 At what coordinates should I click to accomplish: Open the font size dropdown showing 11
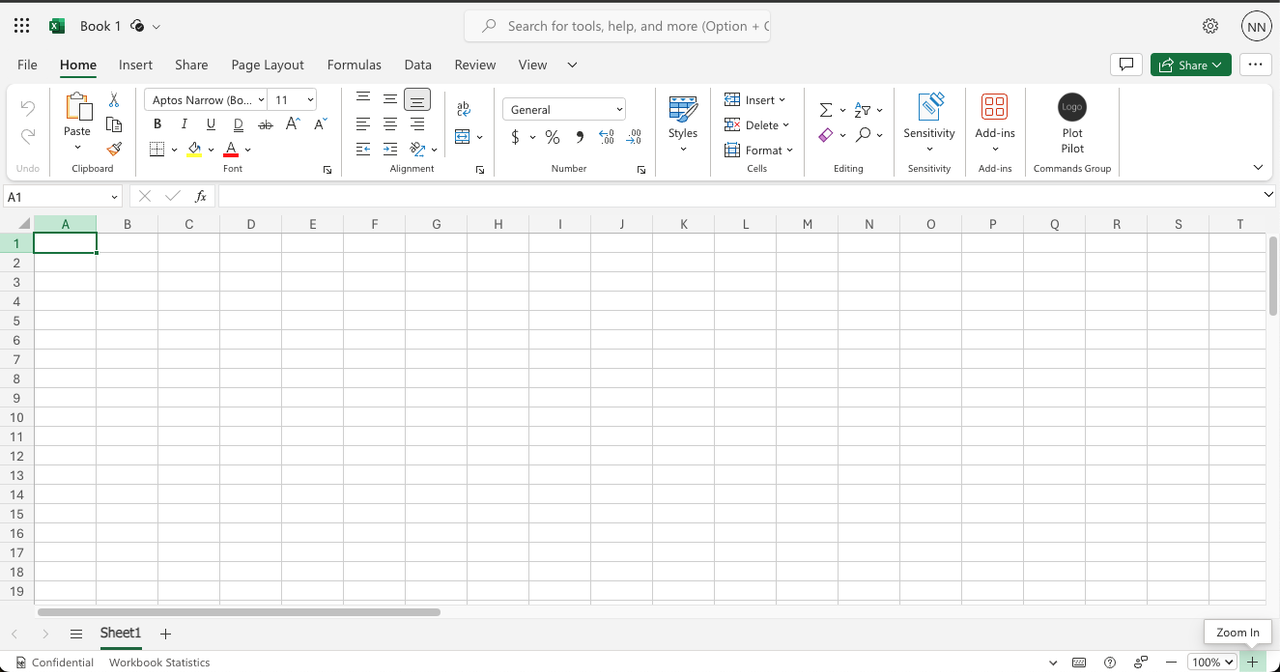311,100
